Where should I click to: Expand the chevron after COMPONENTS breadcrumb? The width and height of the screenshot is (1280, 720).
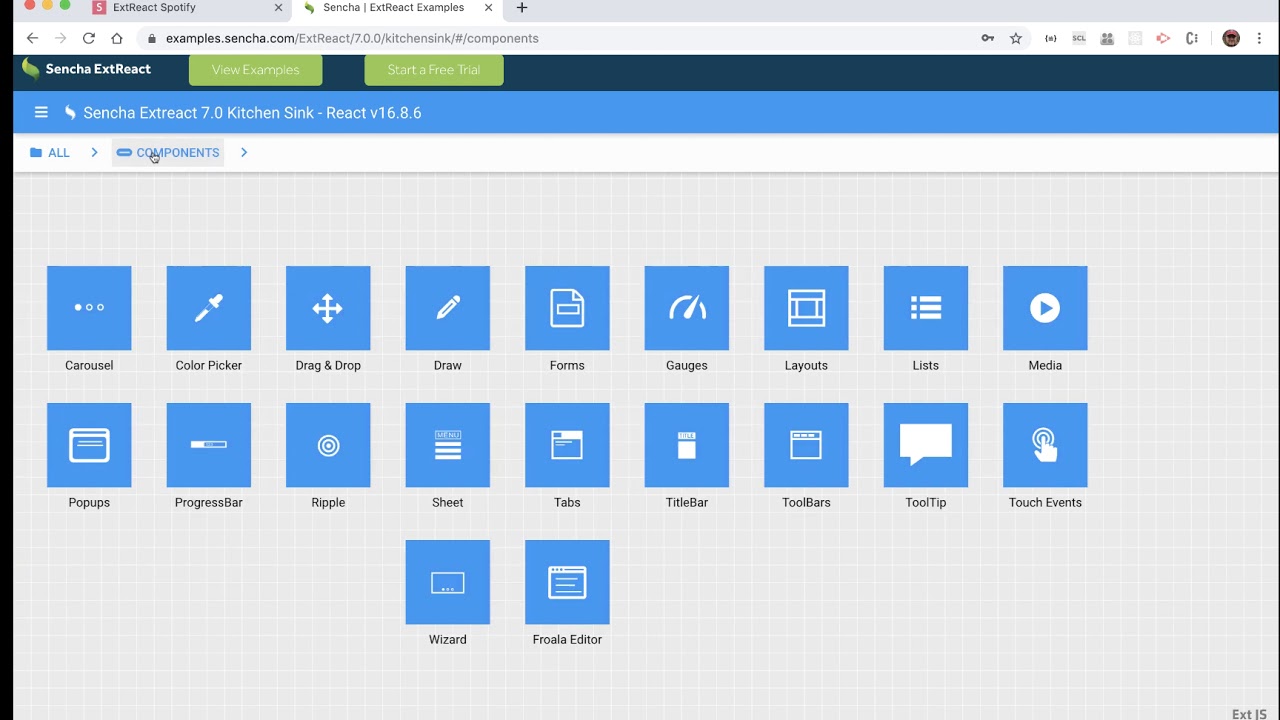tap(243, 153)
